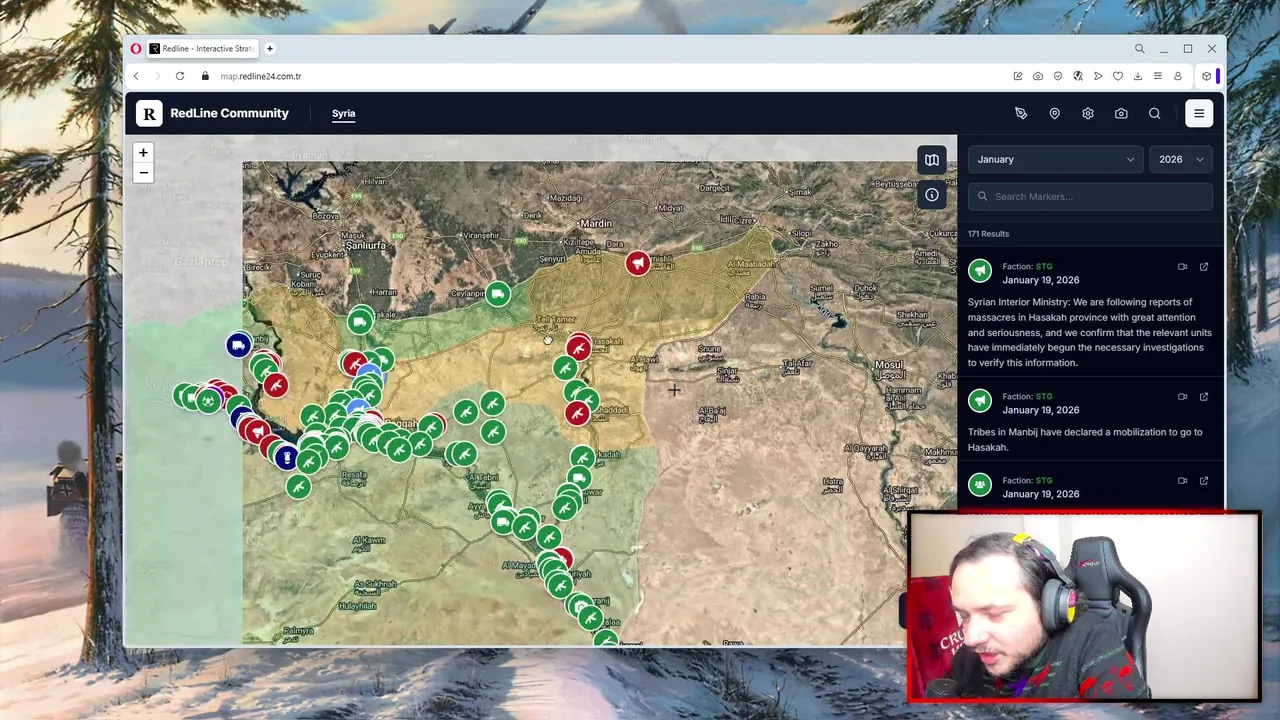
Task: Open browser easy setup sliders
Action: pos(1158,76)
